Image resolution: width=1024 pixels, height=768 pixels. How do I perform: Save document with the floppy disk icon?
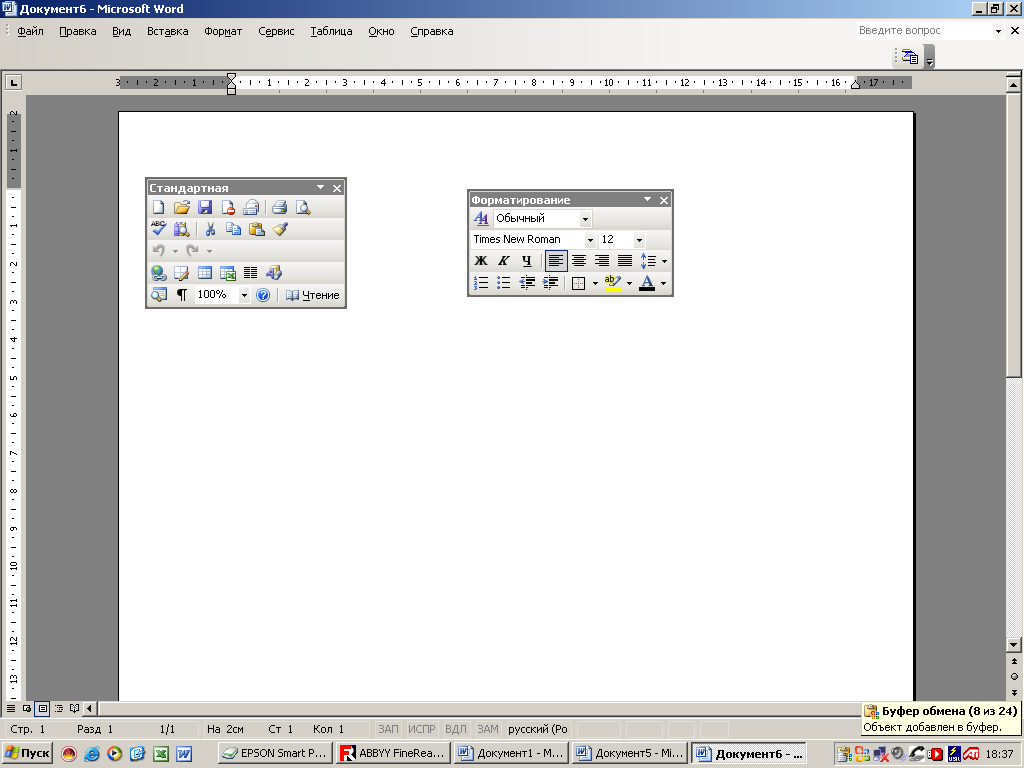point(205,208)
